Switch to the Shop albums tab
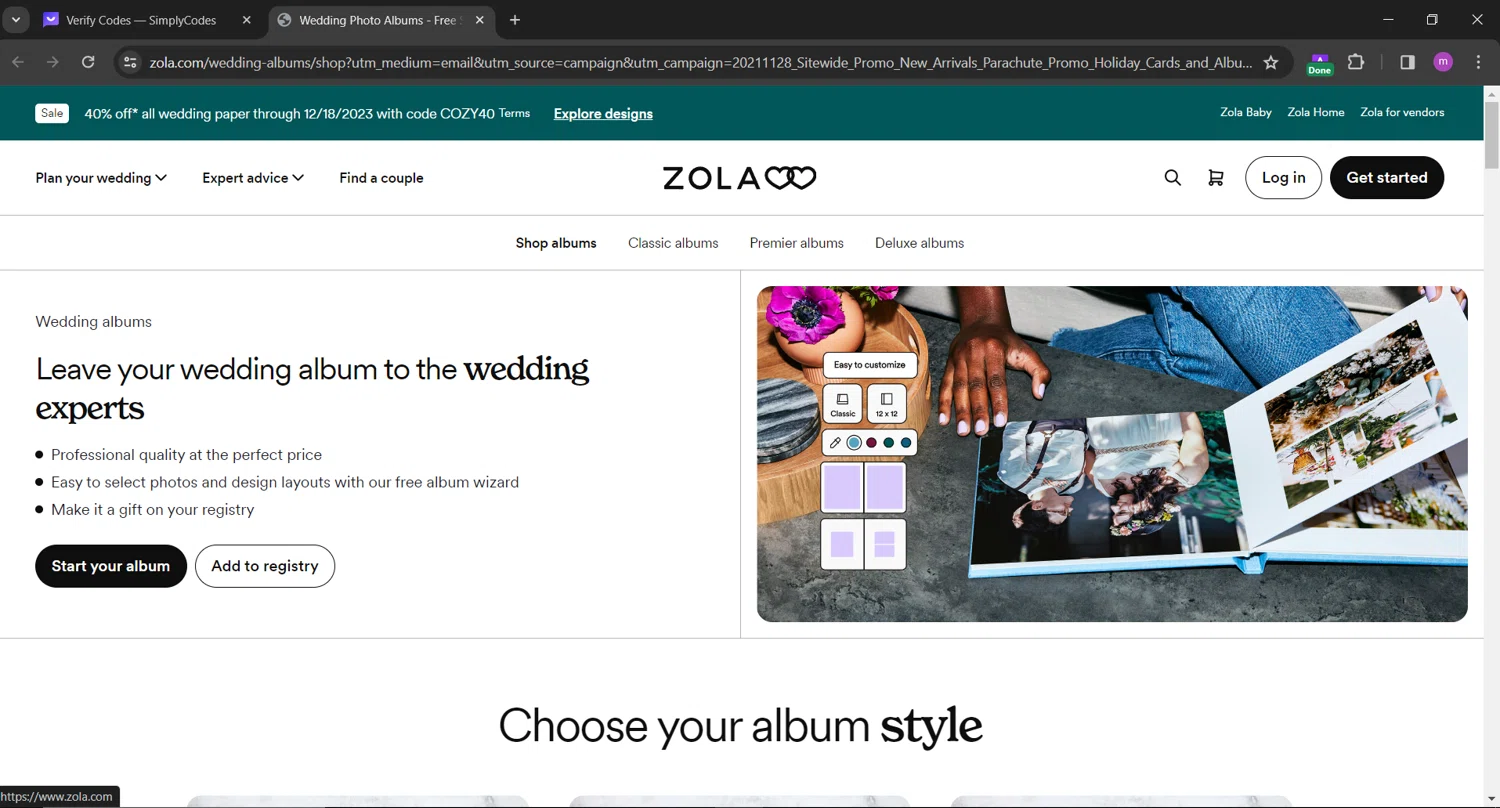1500x808 pixels. (x=556, y=243)
